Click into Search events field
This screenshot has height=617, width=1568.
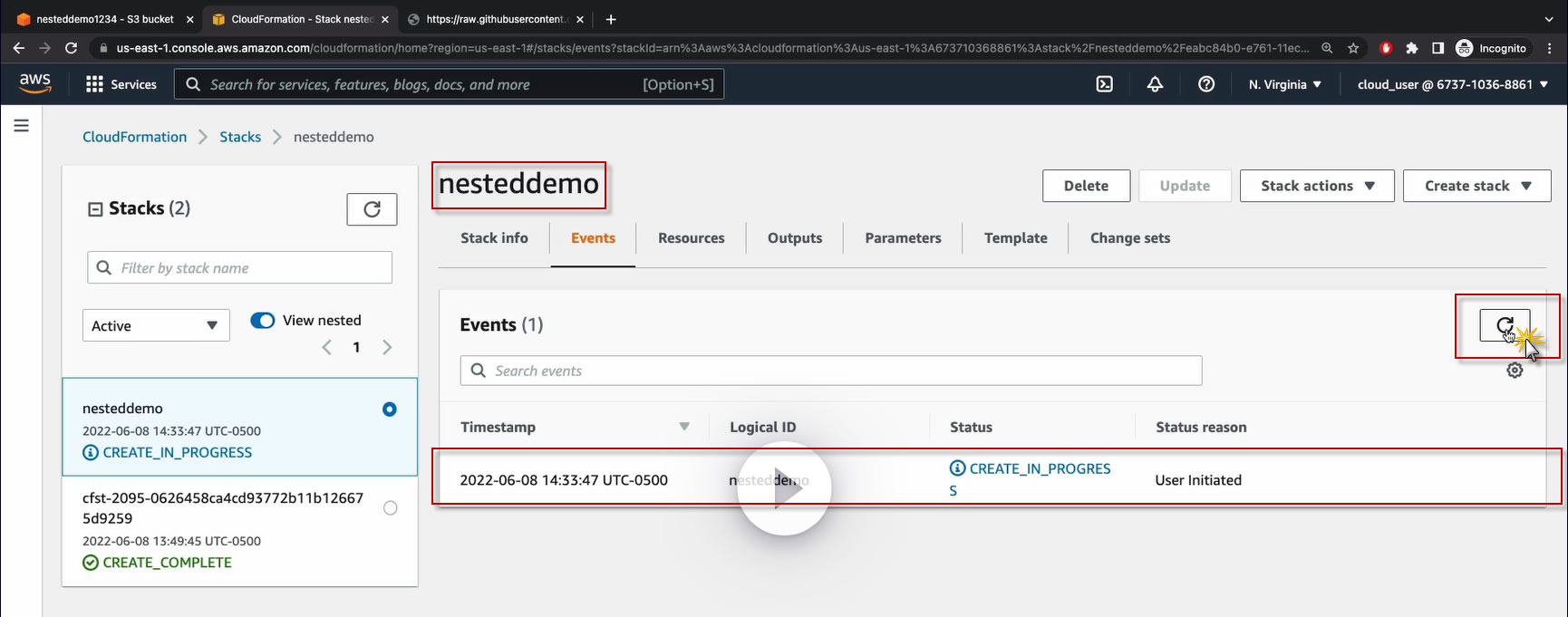(x=831, y=371)
